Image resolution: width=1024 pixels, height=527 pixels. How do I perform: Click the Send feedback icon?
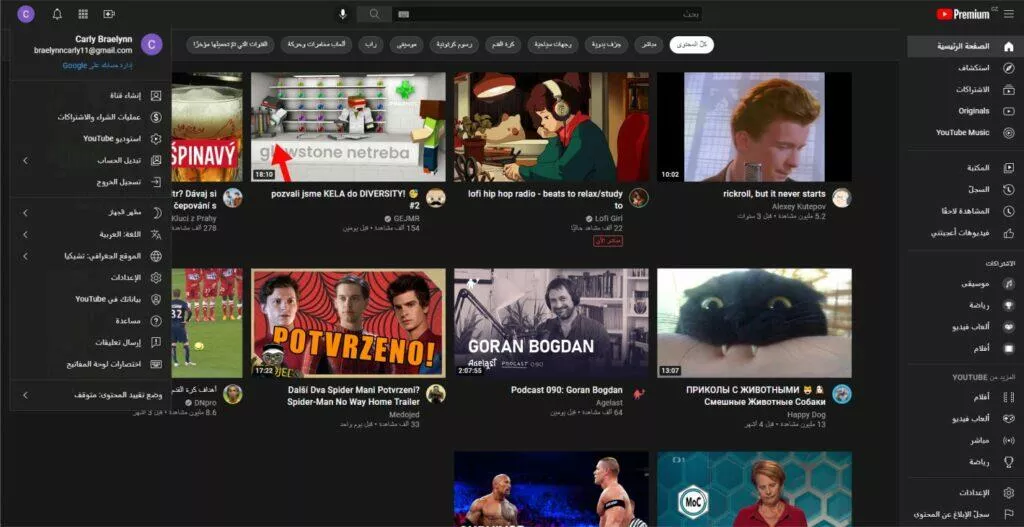coord(155,342)
